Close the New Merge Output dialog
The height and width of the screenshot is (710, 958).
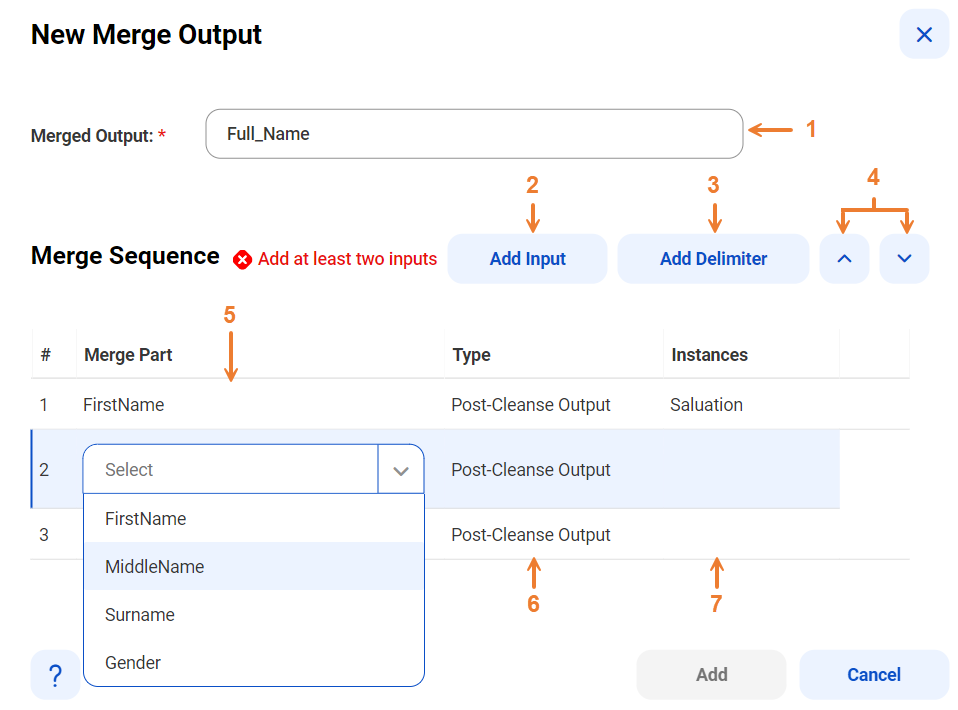(923, 34)
